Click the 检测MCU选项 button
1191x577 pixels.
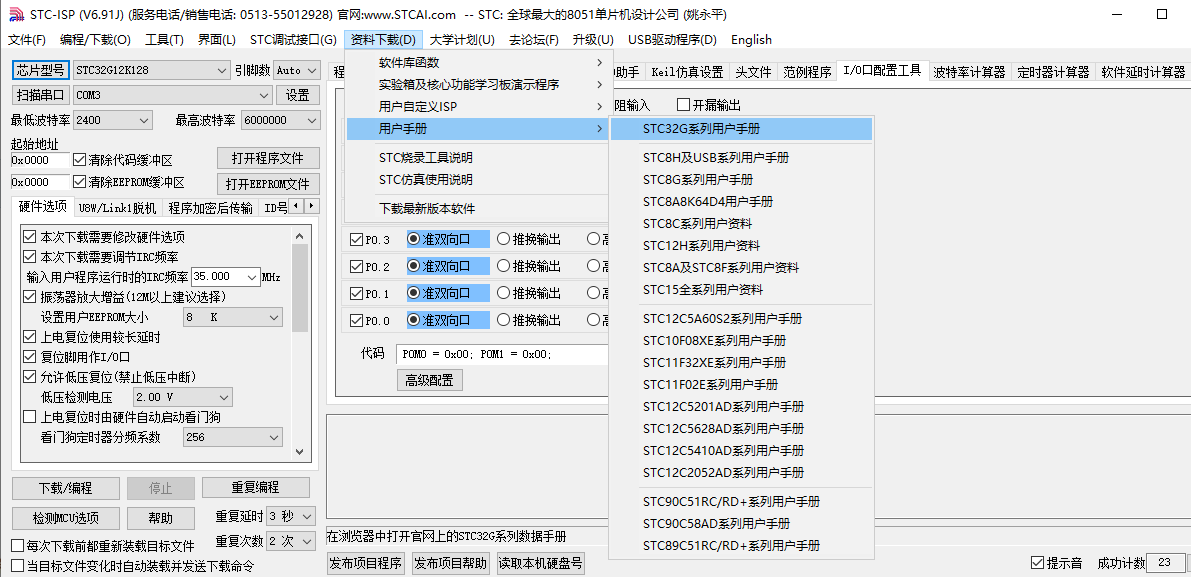(67, 518)
